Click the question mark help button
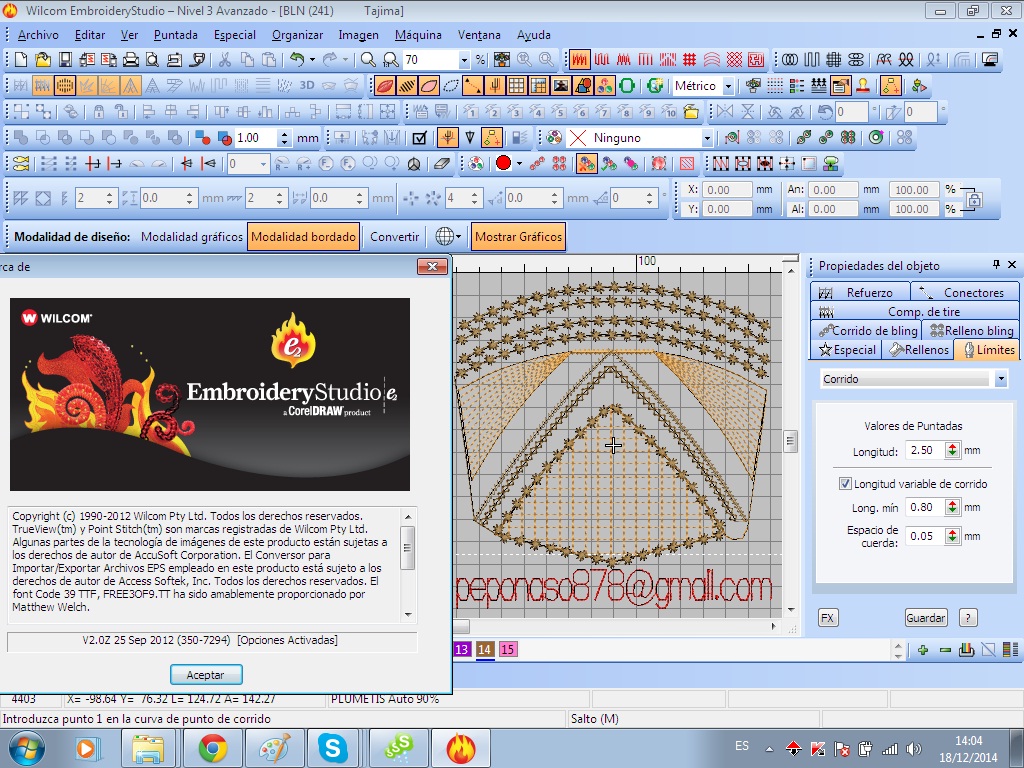The height and width of the screenshot is (768, 1024). point(968,618)
